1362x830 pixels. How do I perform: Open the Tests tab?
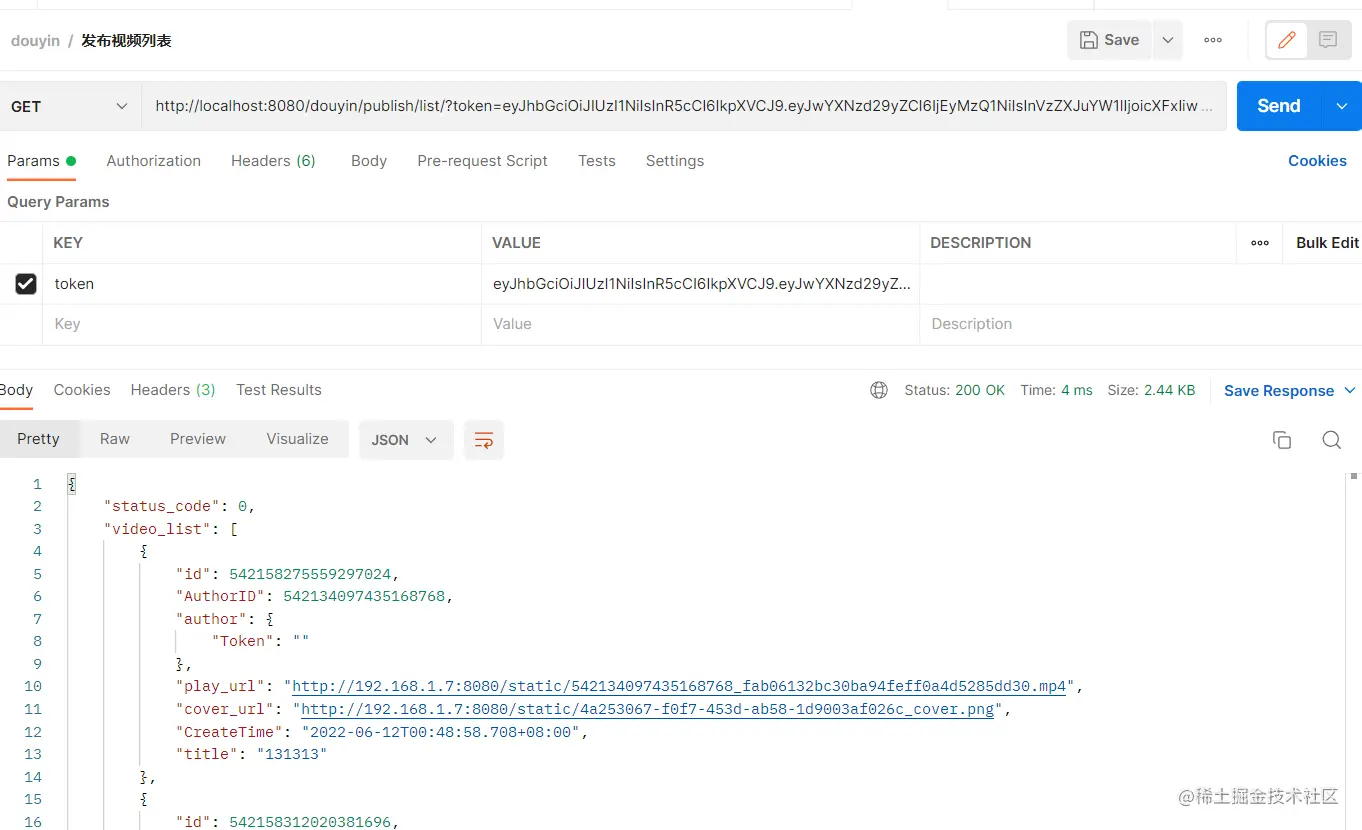597,161
